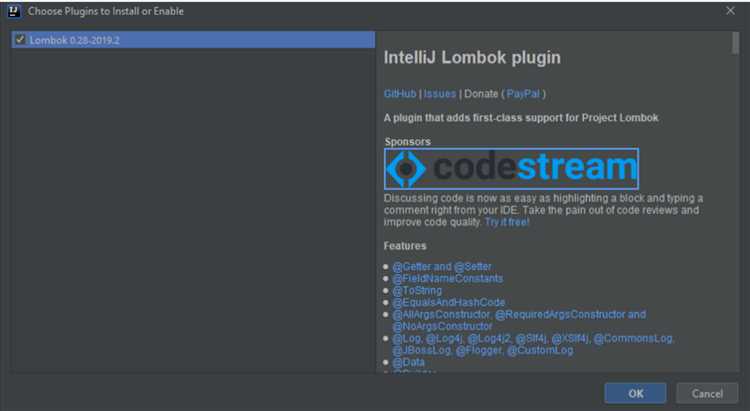Image resolution: width=750 pixels, height=411 pixels.
Task: Open the Issues link
Action: [440, 94]
